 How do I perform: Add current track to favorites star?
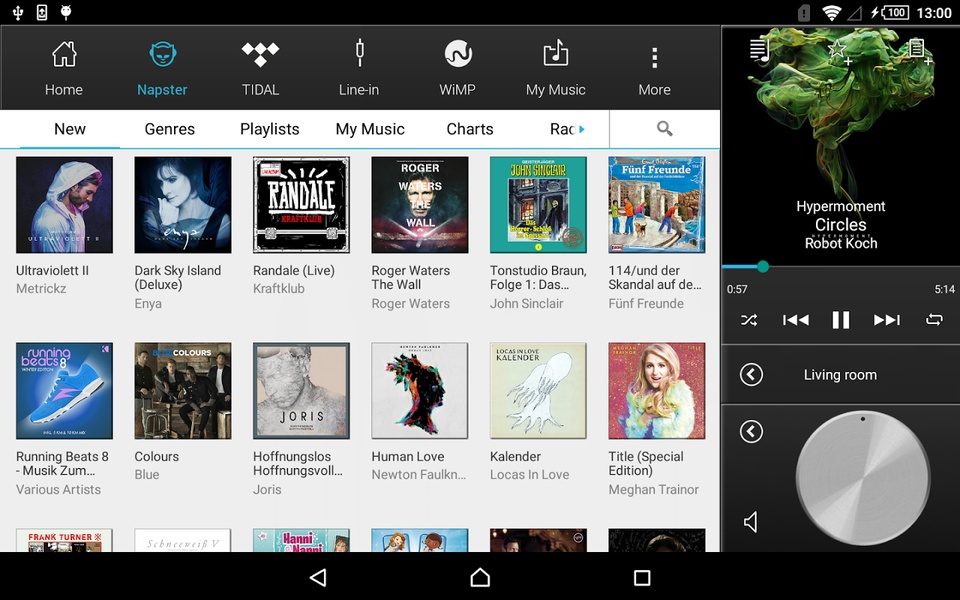838,51
